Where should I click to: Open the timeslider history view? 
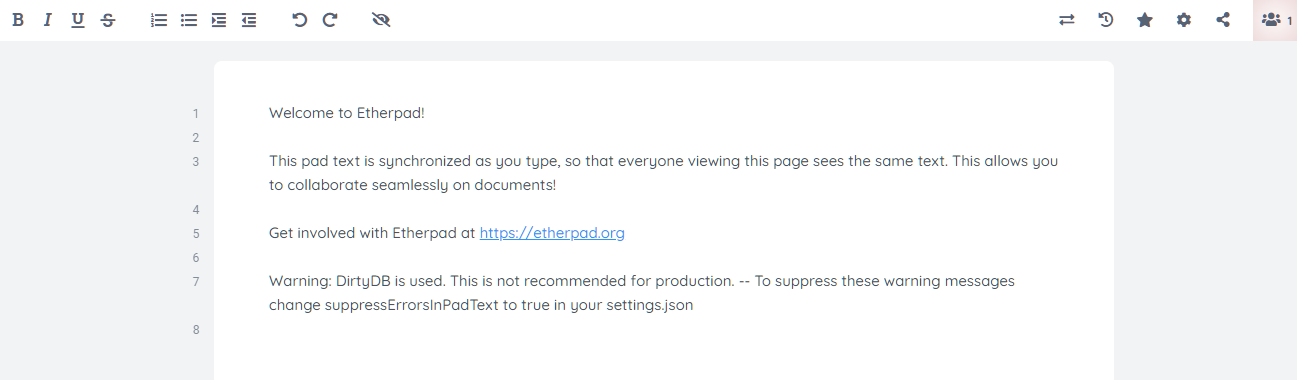click(x=1105, y=20)
